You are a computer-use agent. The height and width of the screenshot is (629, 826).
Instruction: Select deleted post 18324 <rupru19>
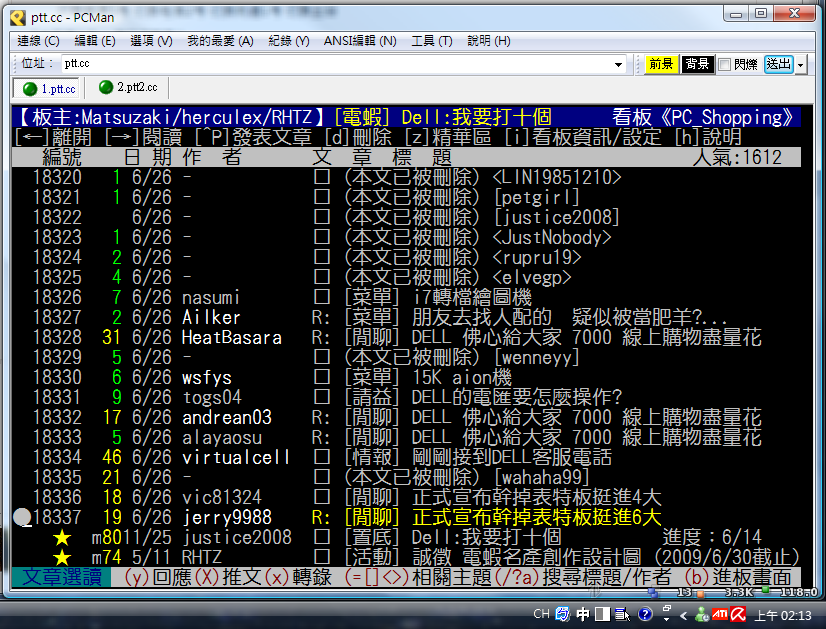tap(406, 257)
